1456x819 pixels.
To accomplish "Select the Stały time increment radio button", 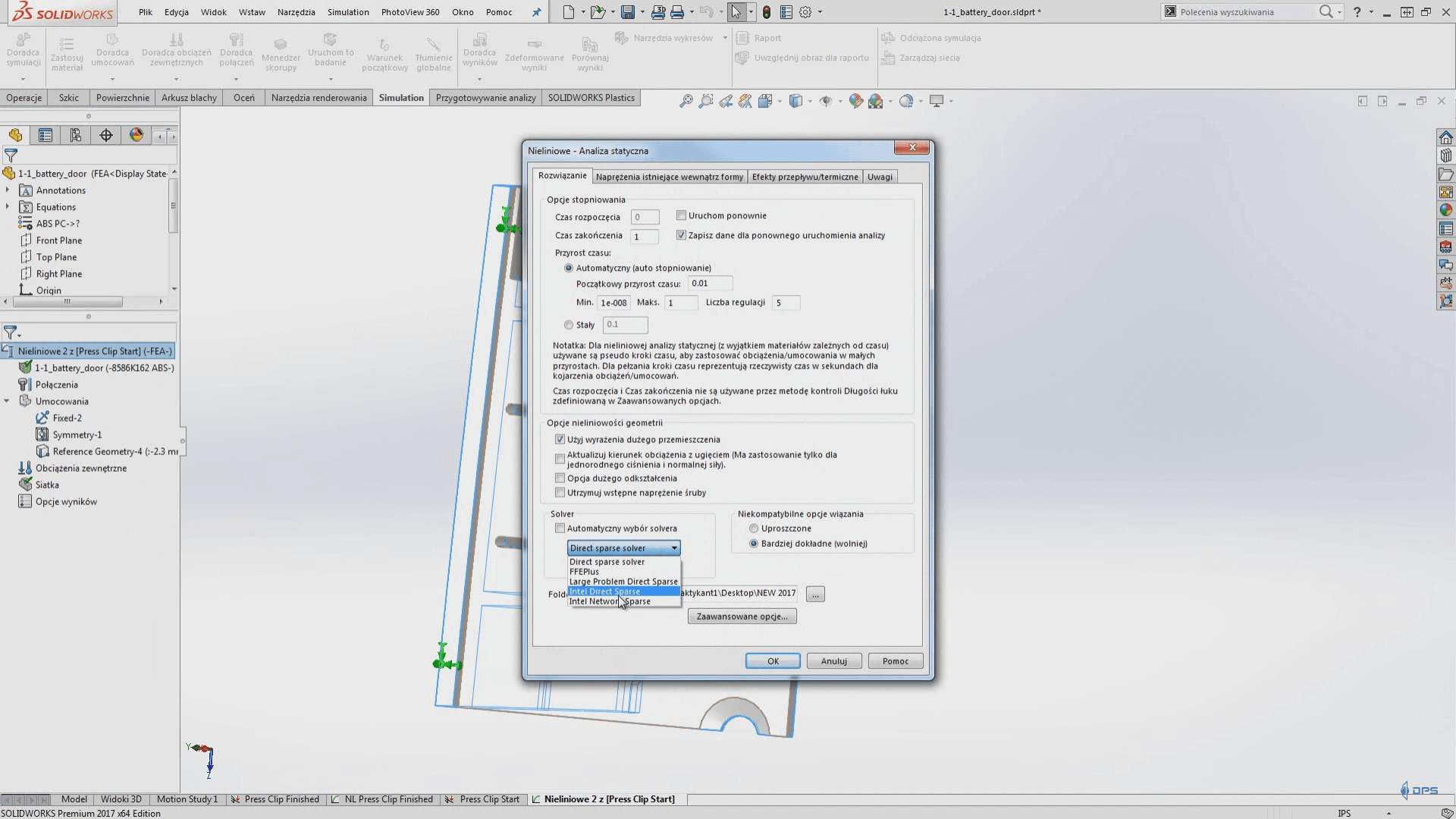I will [x=569, y=325].
